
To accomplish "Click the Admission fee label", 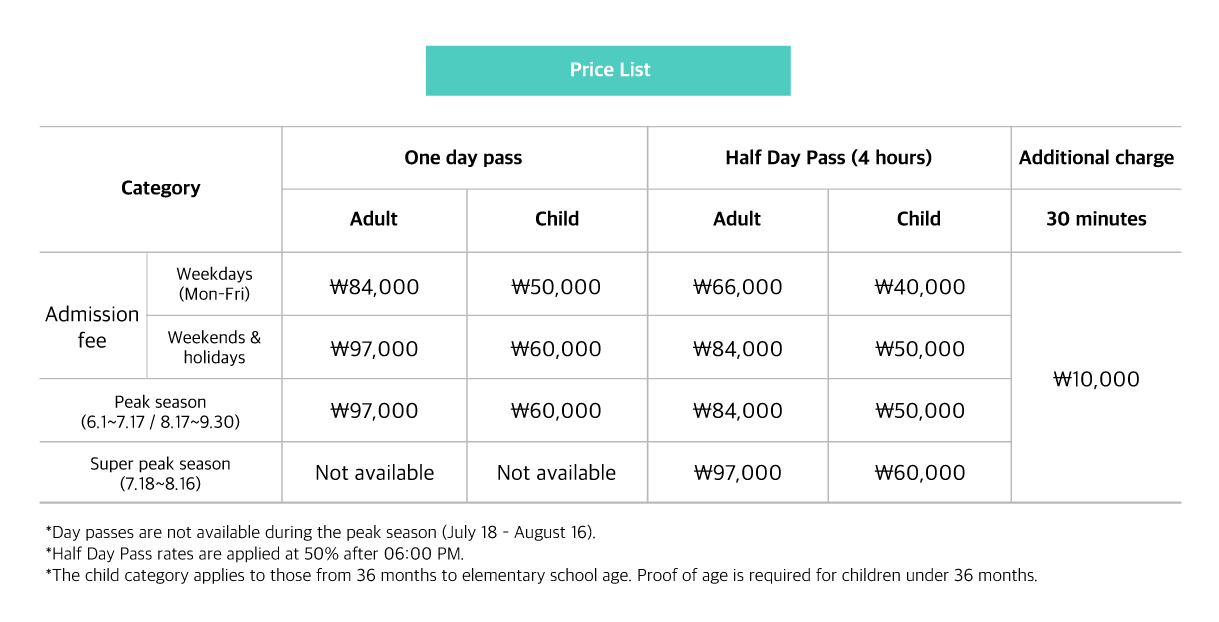I will tap(92, 327).
